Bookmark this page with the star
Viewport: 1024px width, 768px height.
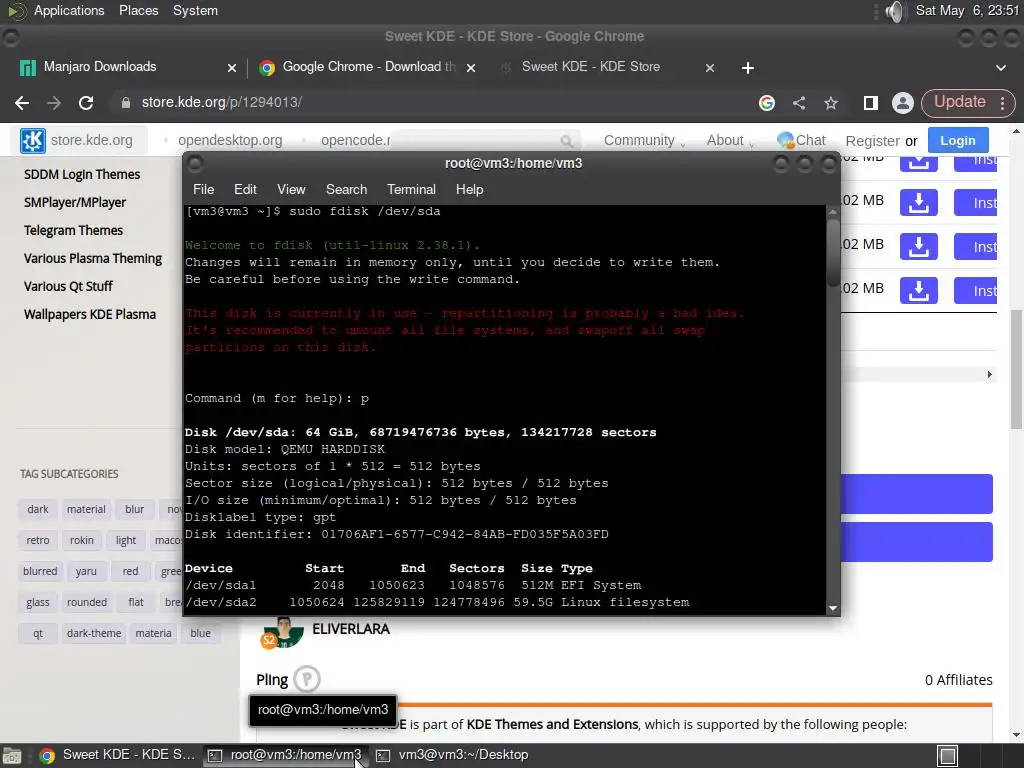[x=831, y=103]
